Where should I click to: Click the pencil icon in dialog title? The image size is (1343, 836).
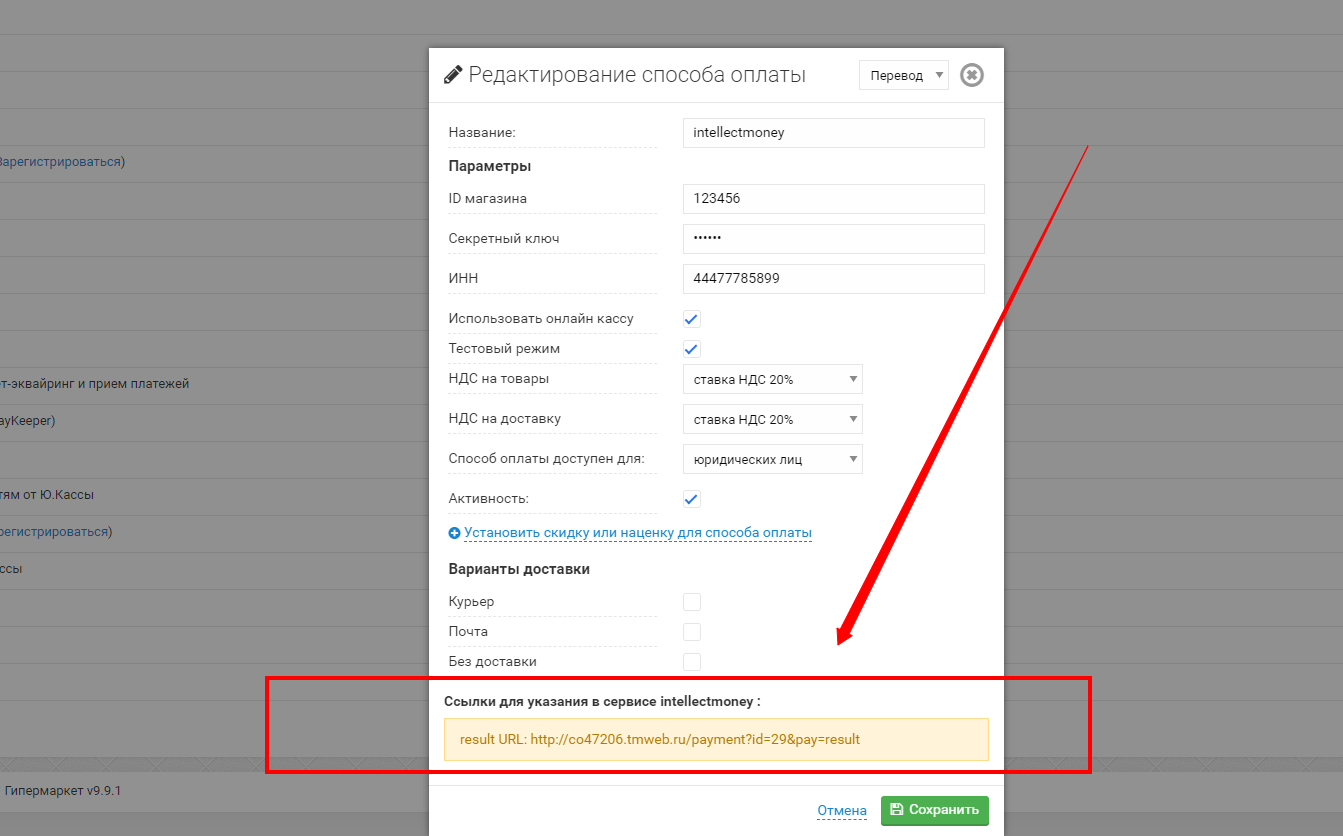point(453,75)
